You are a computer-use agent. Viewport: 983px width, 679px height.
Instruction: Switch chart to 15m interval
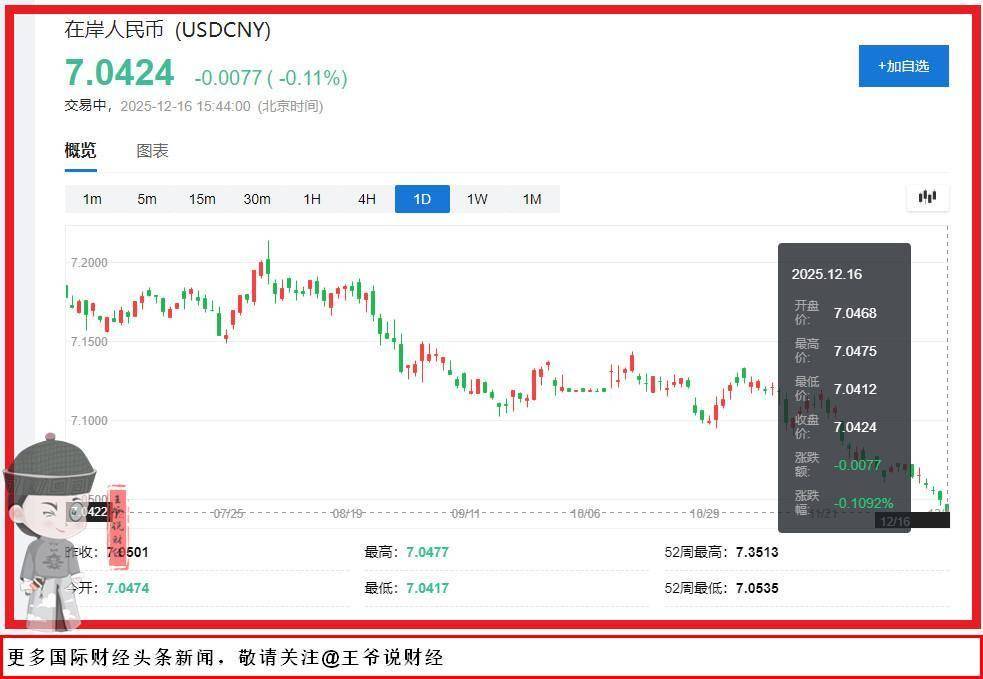pos(202,199)
